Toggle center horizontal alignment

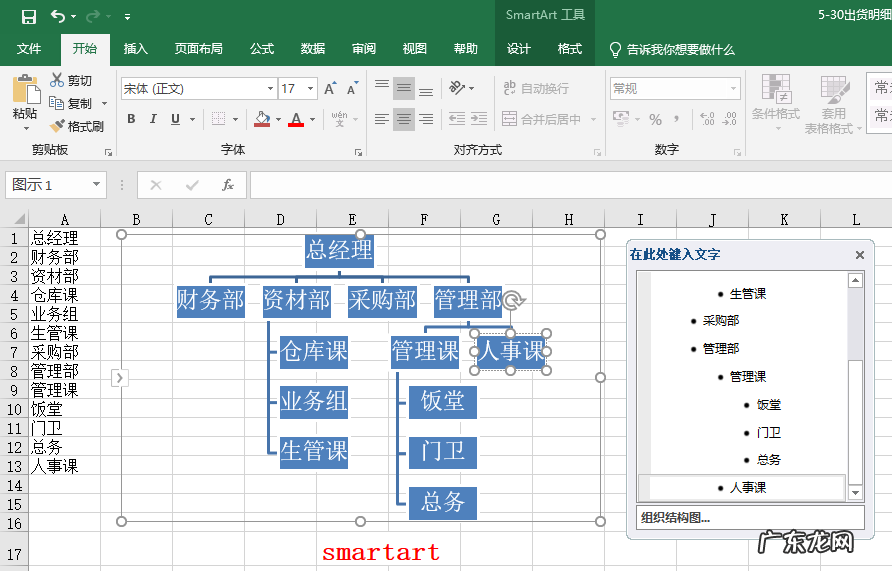[404, 119]
